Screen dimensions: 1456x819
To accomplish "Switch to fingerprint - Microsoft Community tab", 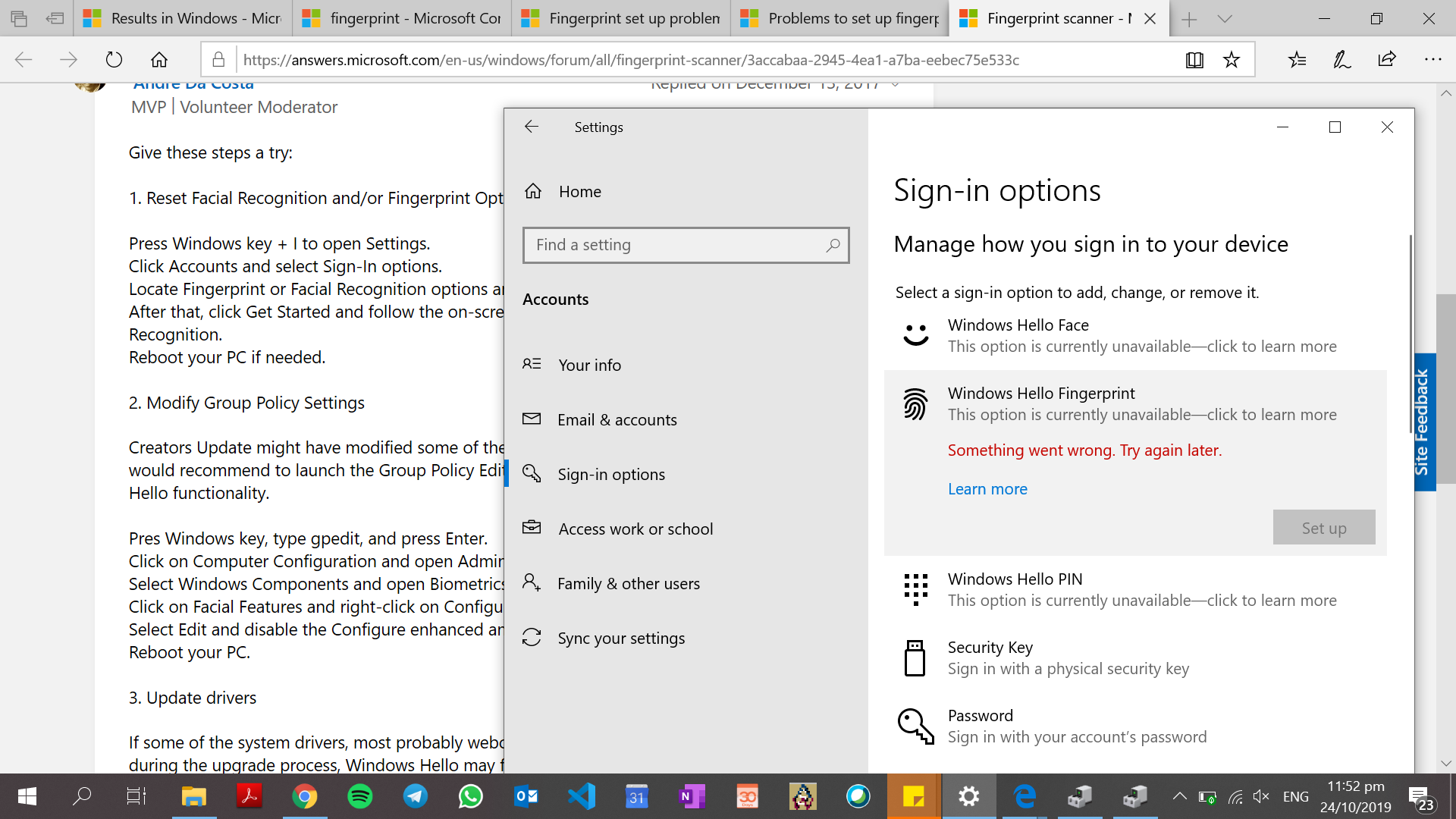I will (x=402, y=18).
